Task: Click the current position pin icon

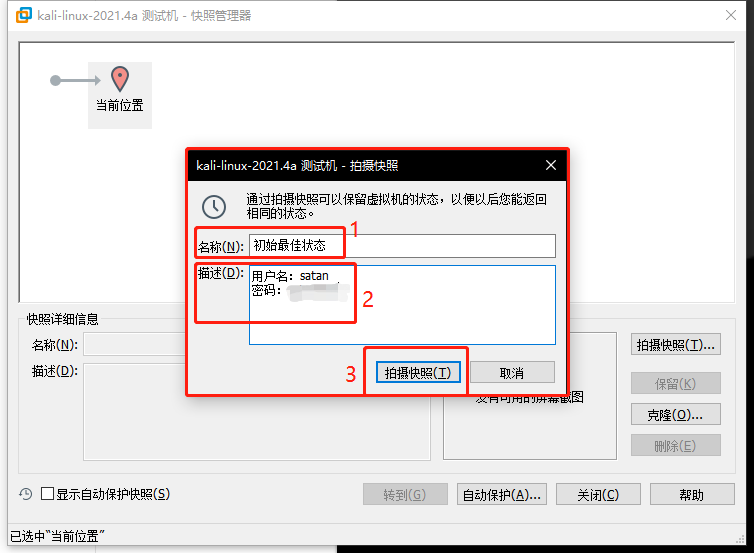Action: tap(120, 79)
